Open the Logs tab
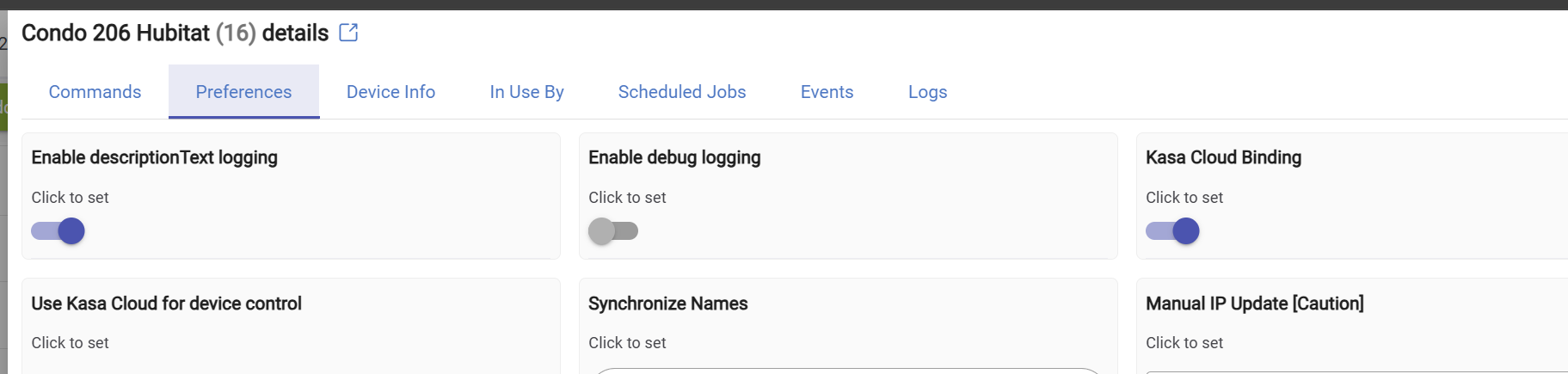 927,92
